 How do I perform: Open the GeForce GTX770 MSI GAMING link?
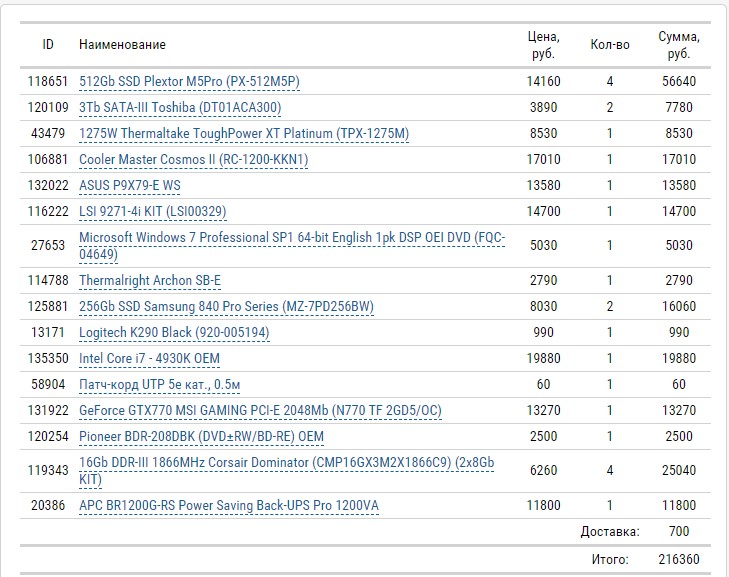click(x=260, y=411)
